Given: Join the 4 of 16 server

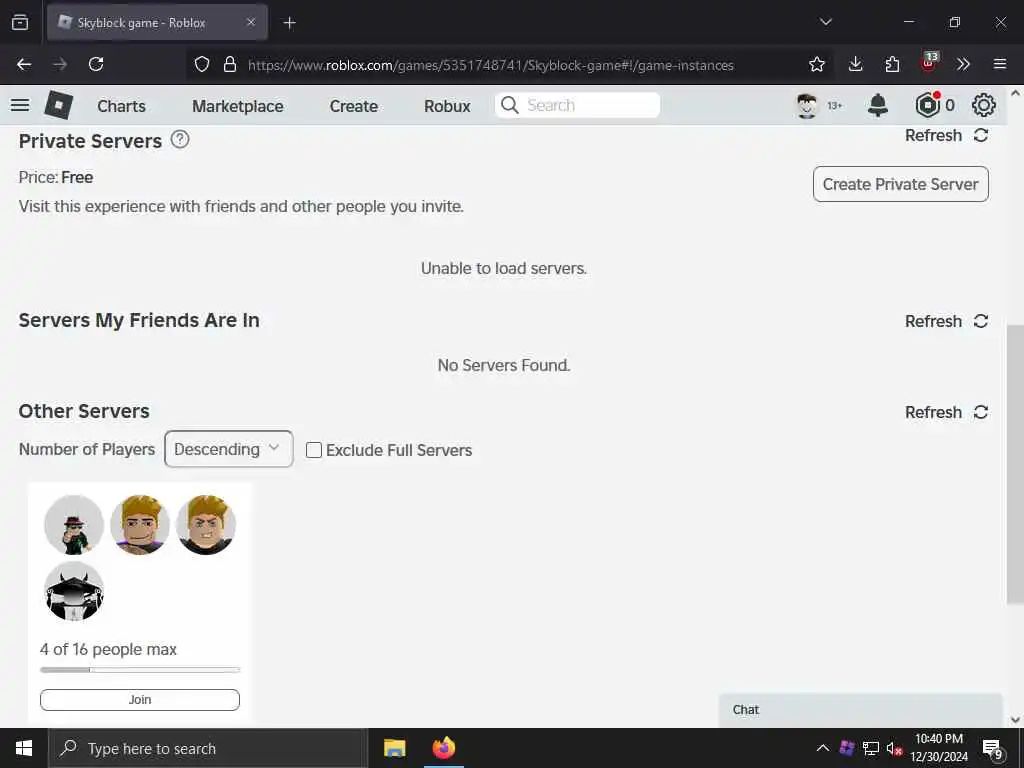Looking at the screenshot, I should 140,699.
